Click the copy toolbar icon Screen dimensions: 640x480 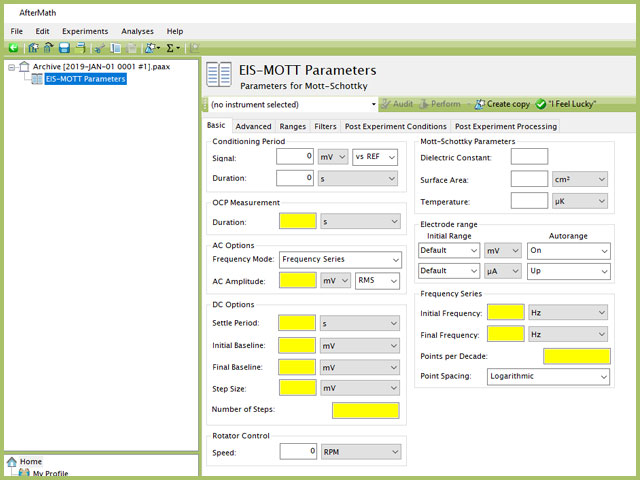pyautogui.click(x=116, y=48)
